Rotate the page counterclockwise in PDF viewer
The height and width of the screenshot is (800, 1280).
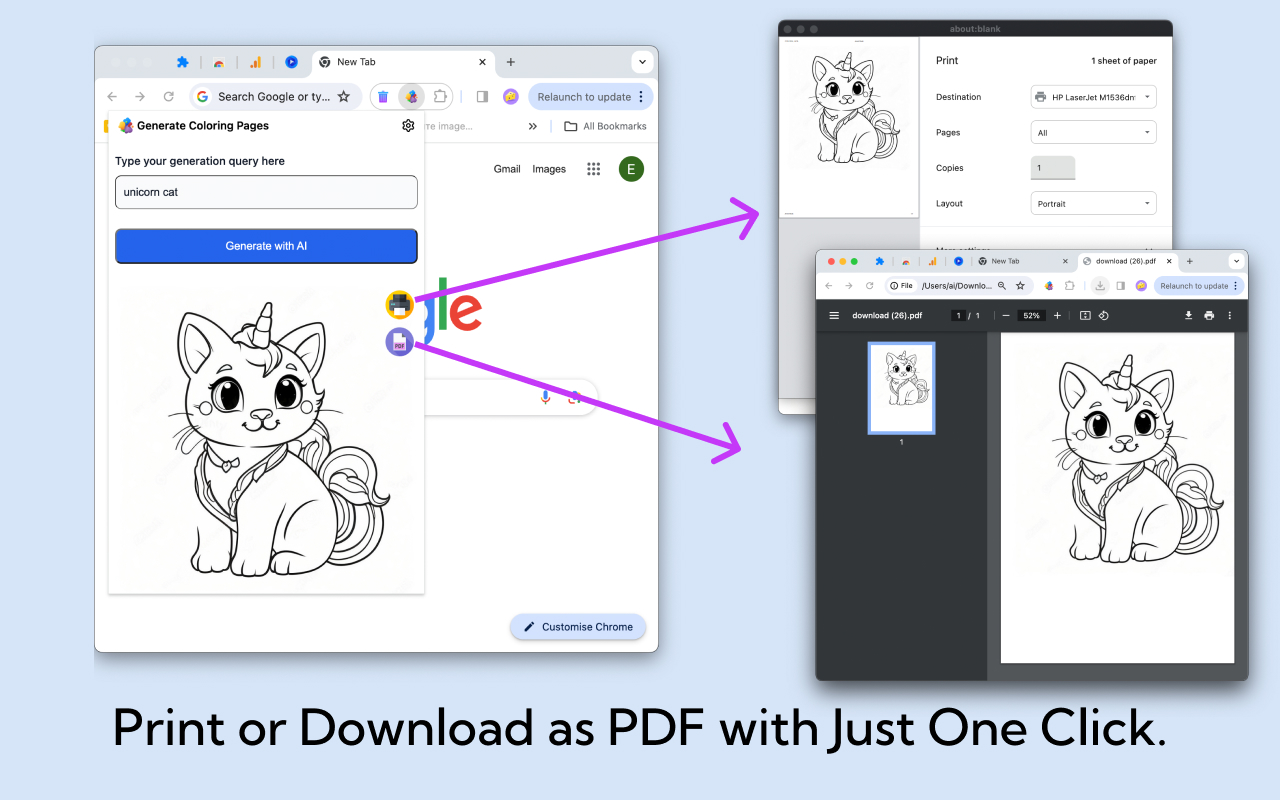coord(1104,315)
